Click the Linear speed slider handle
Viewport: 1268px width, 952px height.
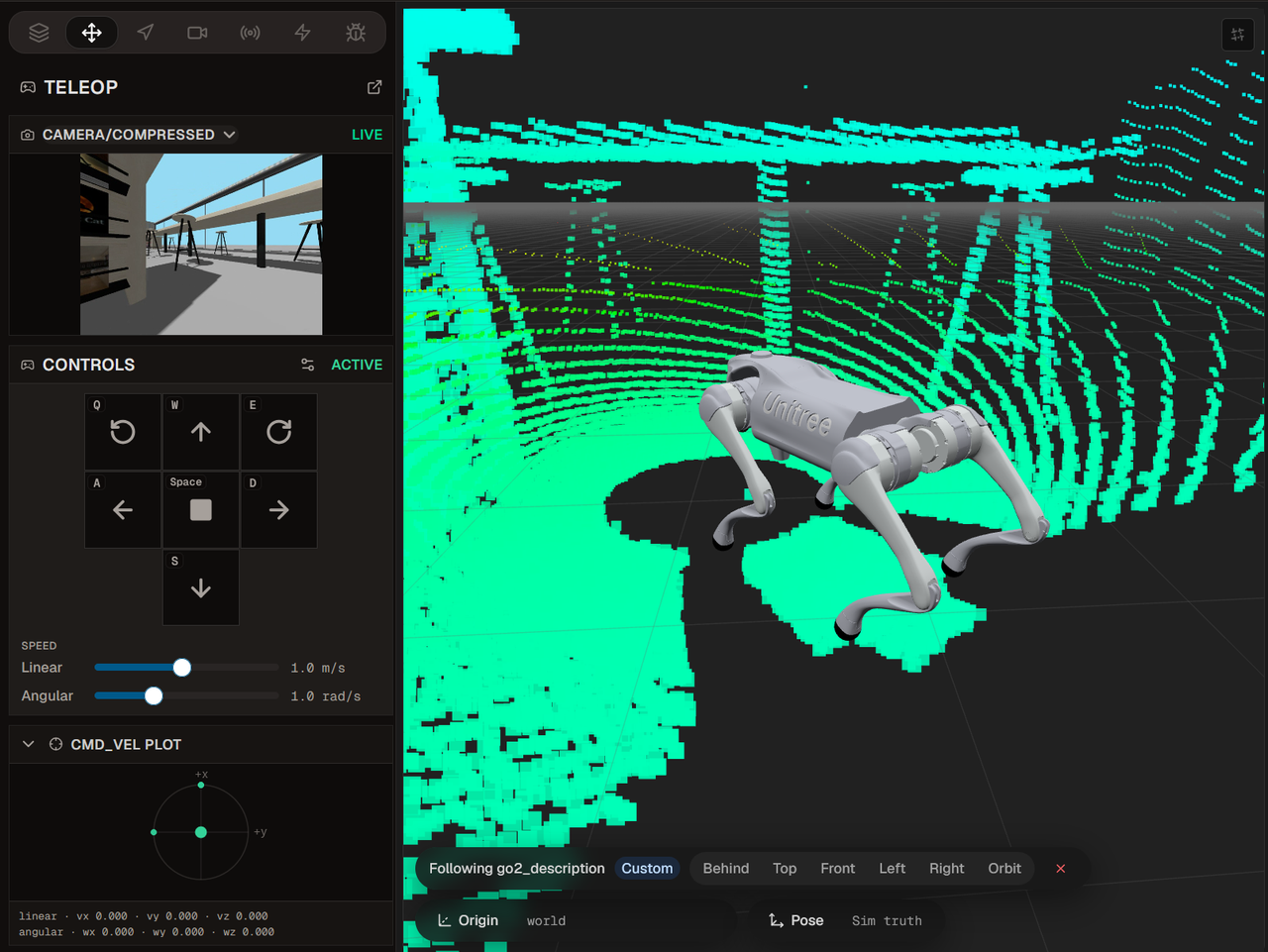[182, 668]
